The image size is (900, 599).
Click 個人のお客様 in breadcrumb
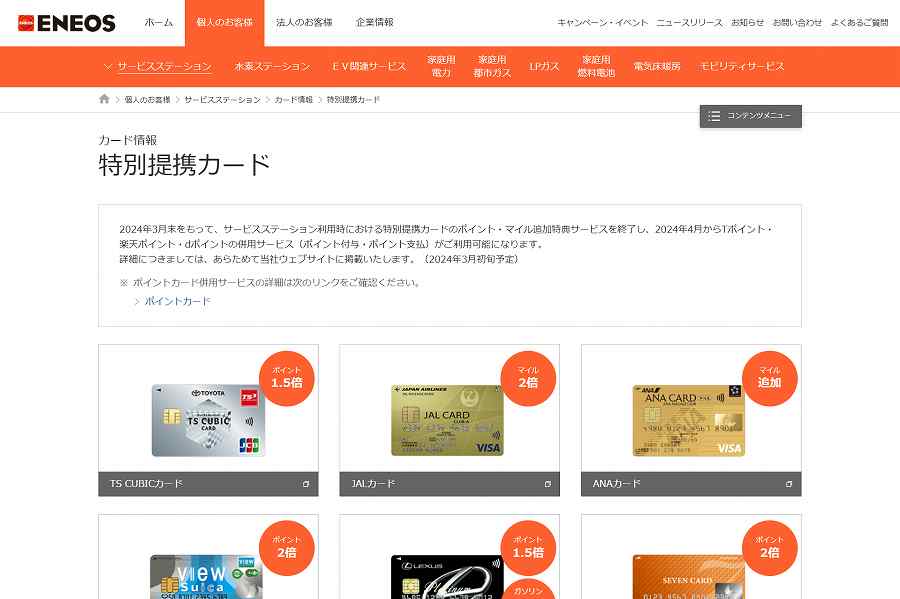click(x=148, y=100)
